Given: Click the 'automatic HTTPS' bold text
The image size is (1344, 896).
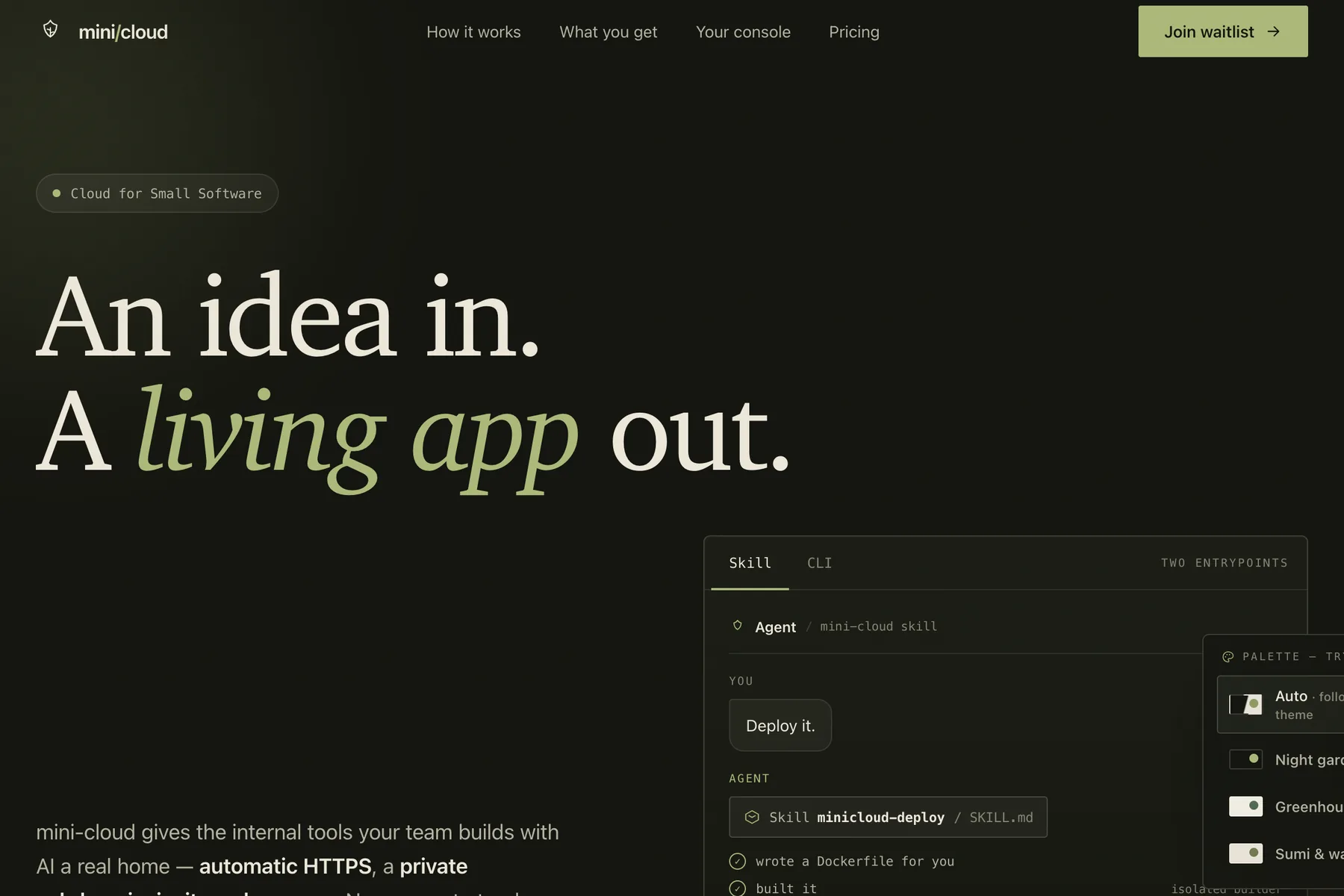Looking at the screenshot, I should click(285, 866).
